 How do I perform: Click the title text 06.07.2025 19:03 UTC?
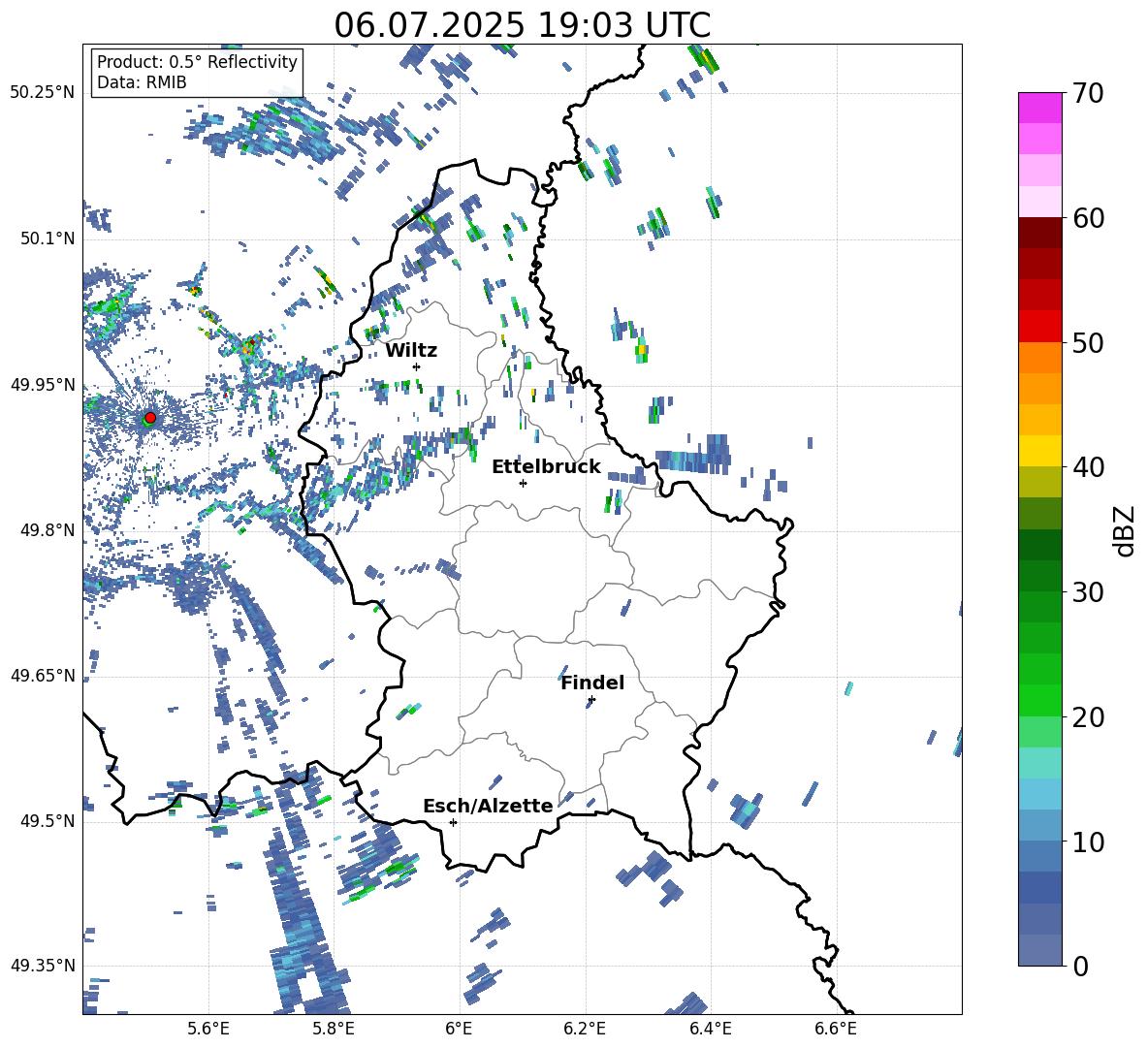point(522,25)
